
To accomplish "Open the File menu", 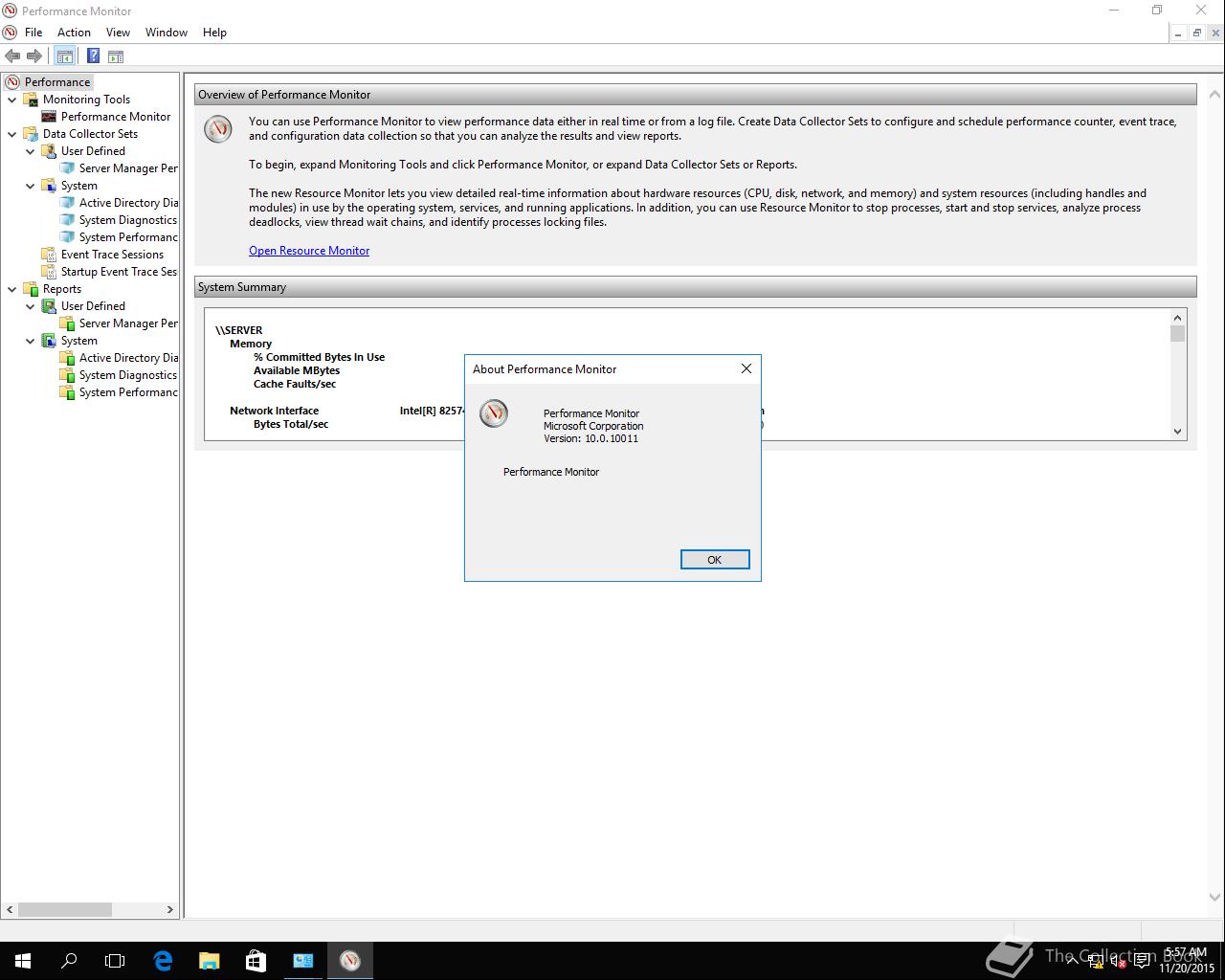I will pos(33,33).
